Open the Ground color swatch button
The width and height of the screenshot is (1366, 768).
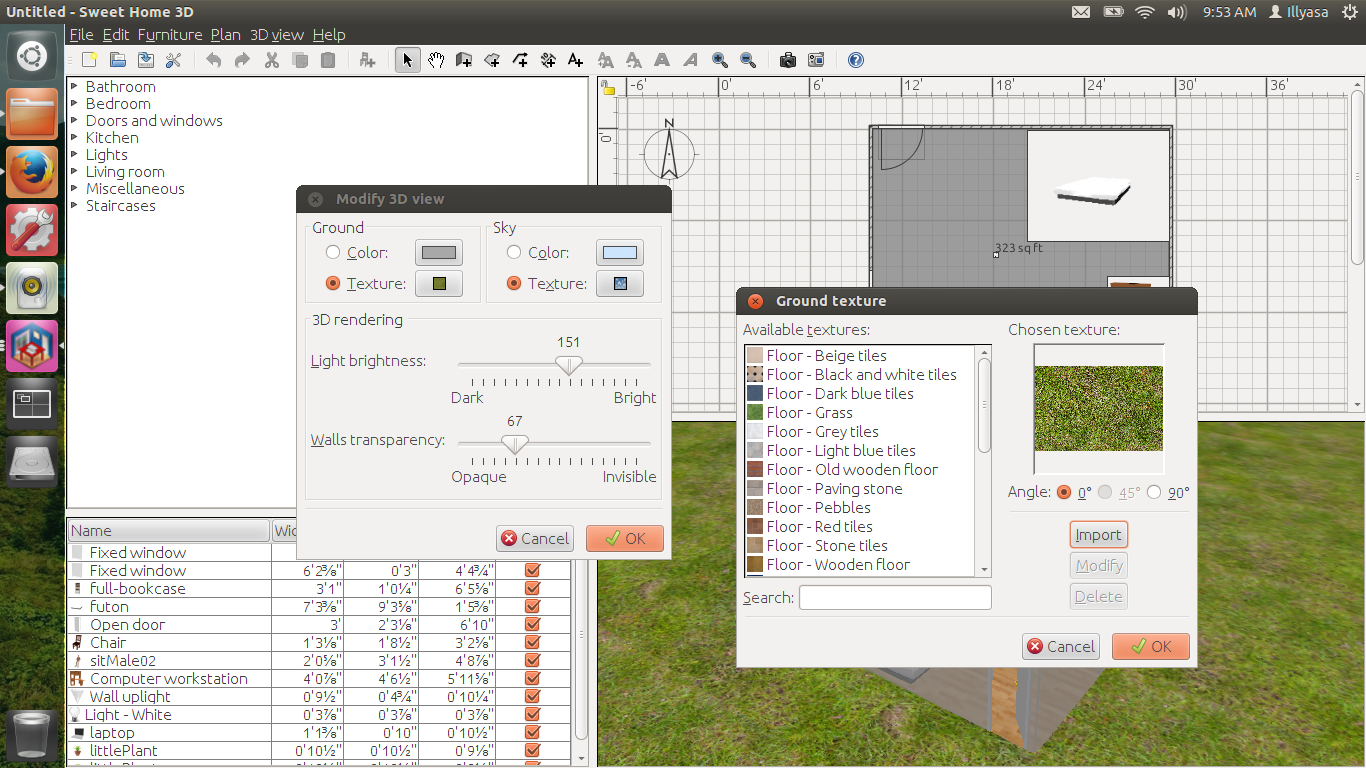tap(439, 253)
